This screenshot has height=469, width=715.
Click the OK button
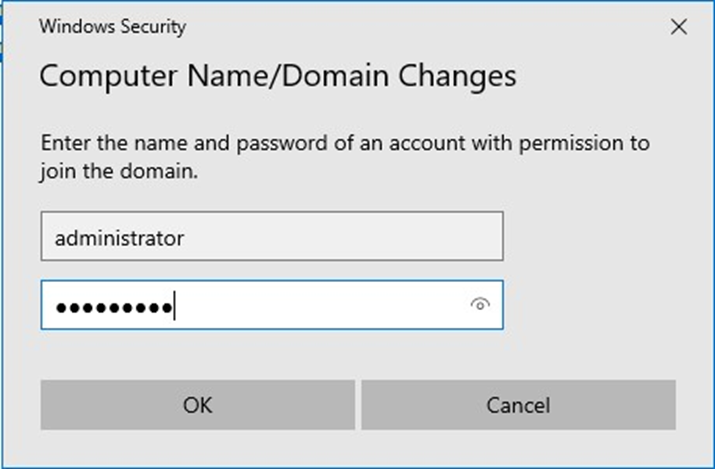[197, 405]
